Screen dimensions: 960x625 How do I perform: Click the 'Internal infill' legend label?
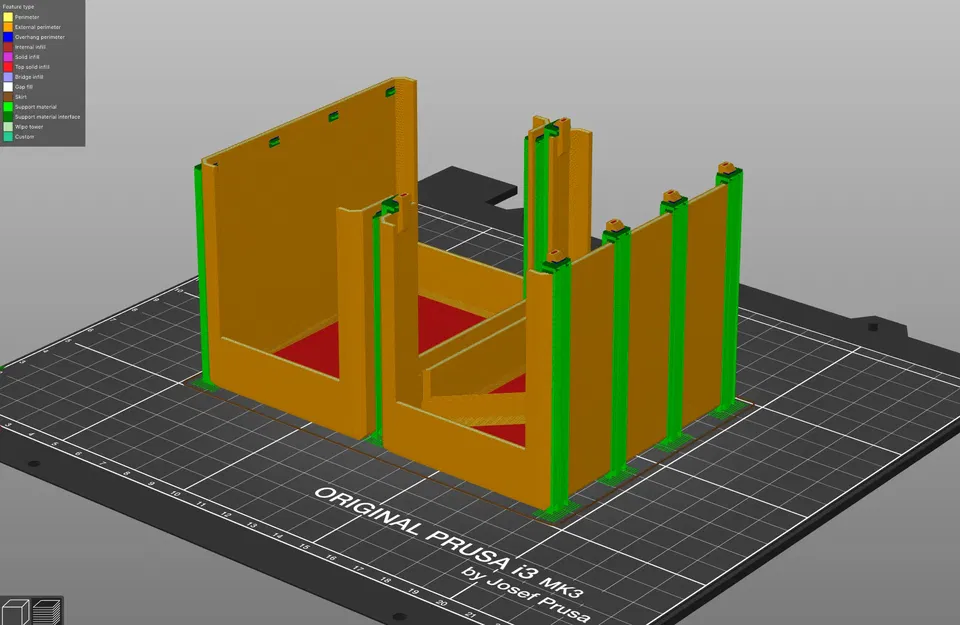(31, 47)
